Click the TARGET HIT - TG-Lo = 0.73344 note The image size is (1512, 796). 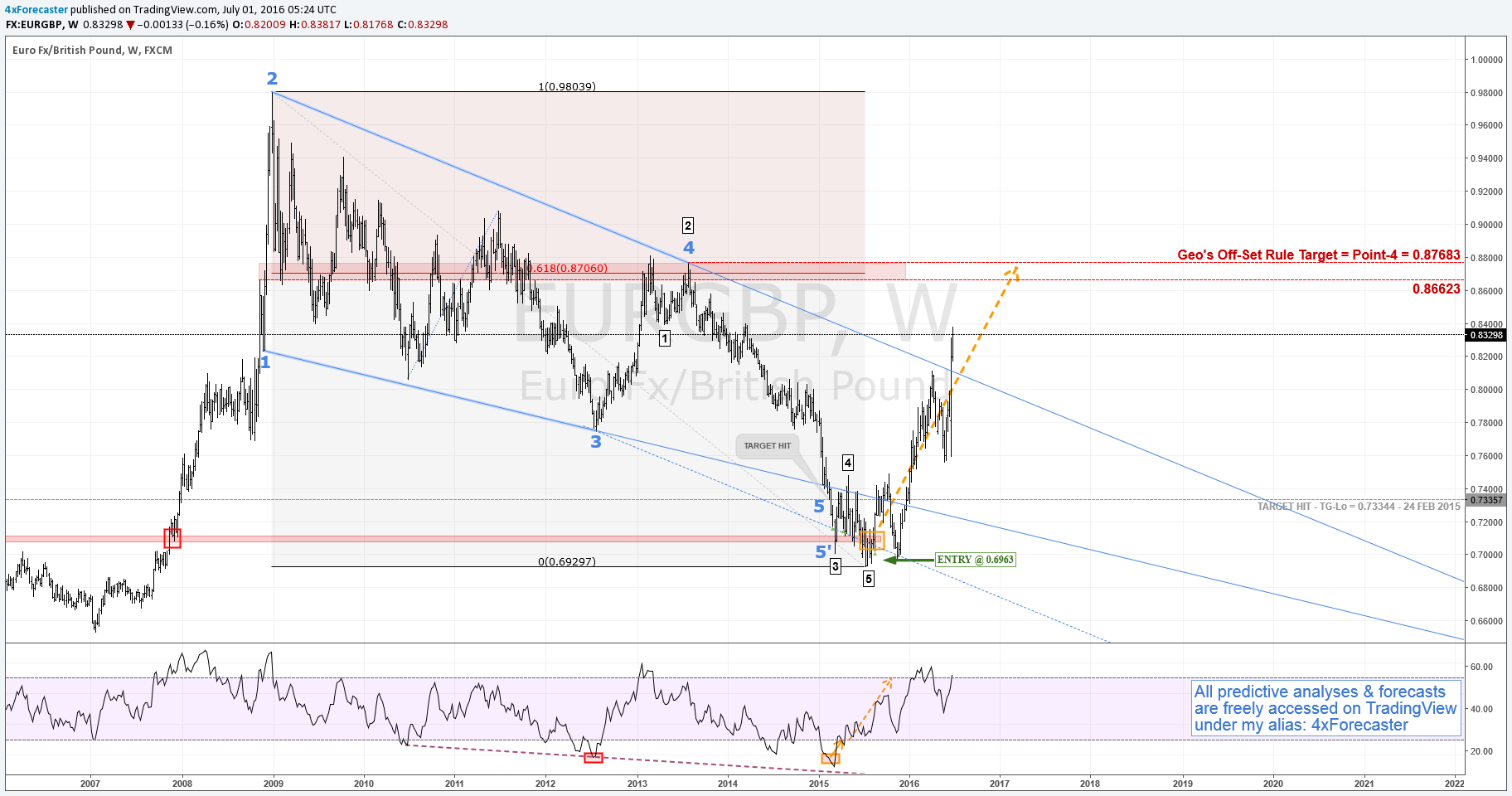coord(1359,506)
